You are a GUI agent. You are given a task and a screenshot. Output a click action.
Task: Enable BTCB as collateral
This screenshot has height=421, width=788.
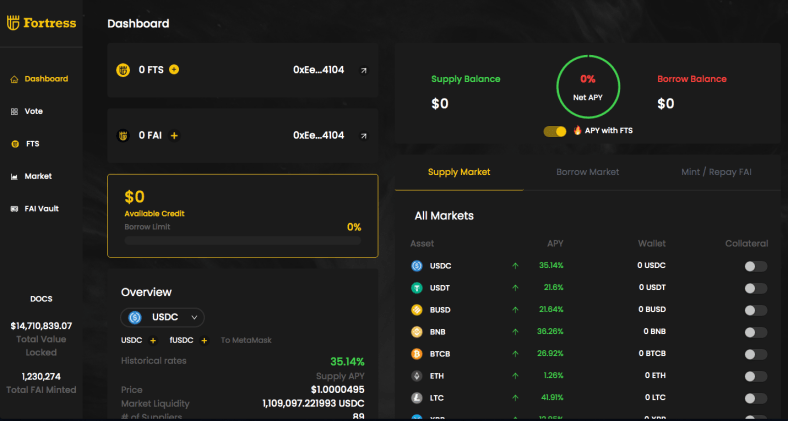[x=756, y=355]
